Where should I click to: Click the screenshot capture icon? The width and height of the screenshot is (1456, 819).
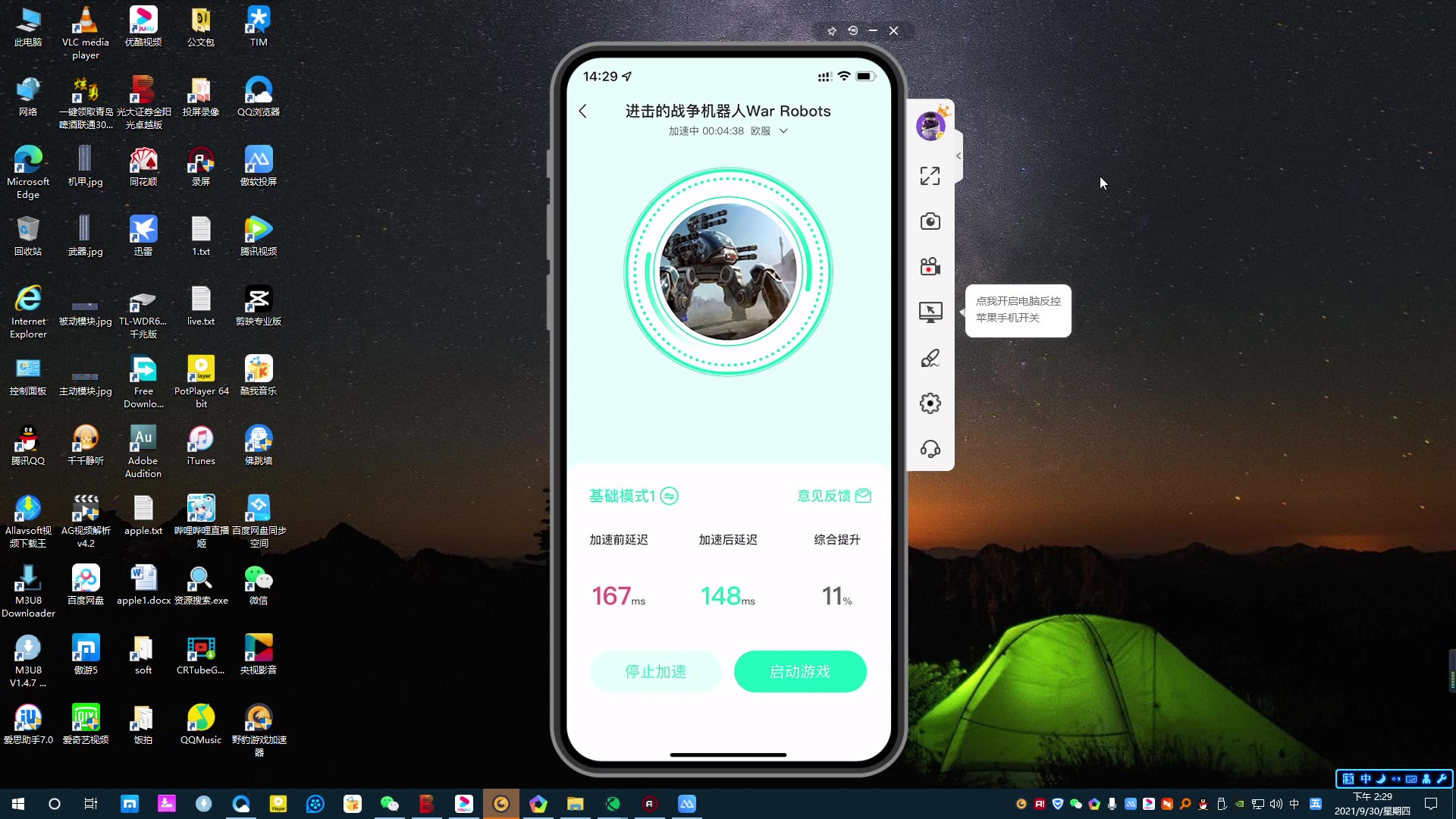tap(930, 221)
